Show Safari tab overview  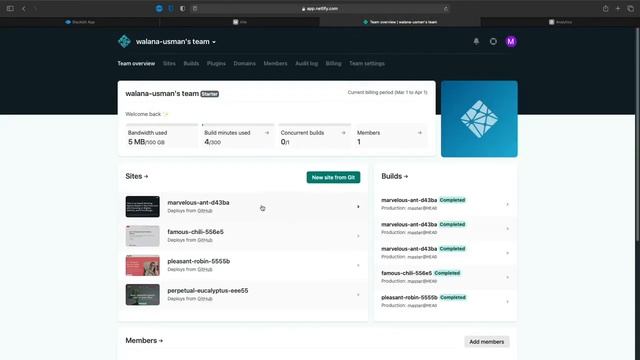point(631,8)
